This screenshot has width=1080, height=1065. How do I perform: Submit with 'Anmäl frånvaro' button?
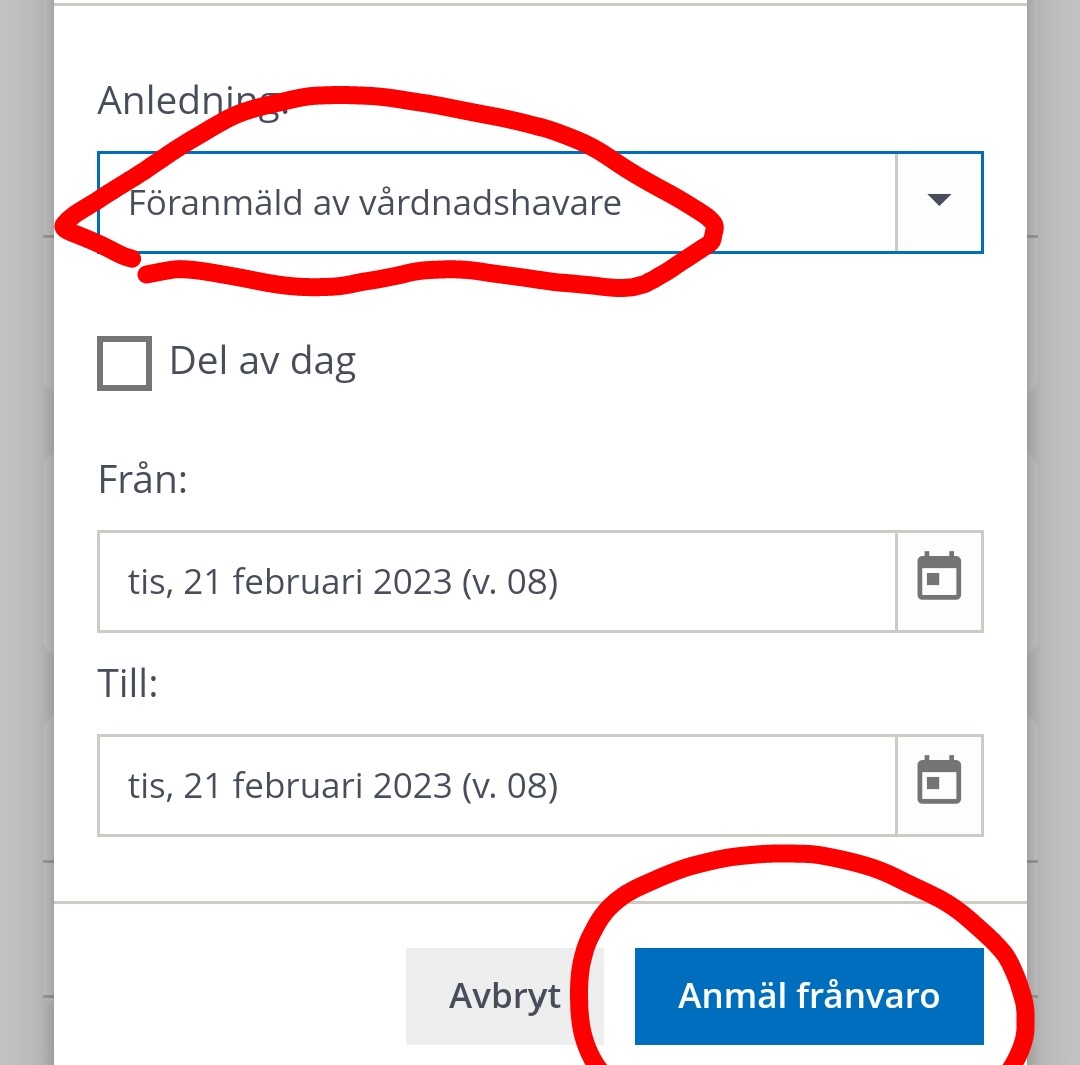809,996
